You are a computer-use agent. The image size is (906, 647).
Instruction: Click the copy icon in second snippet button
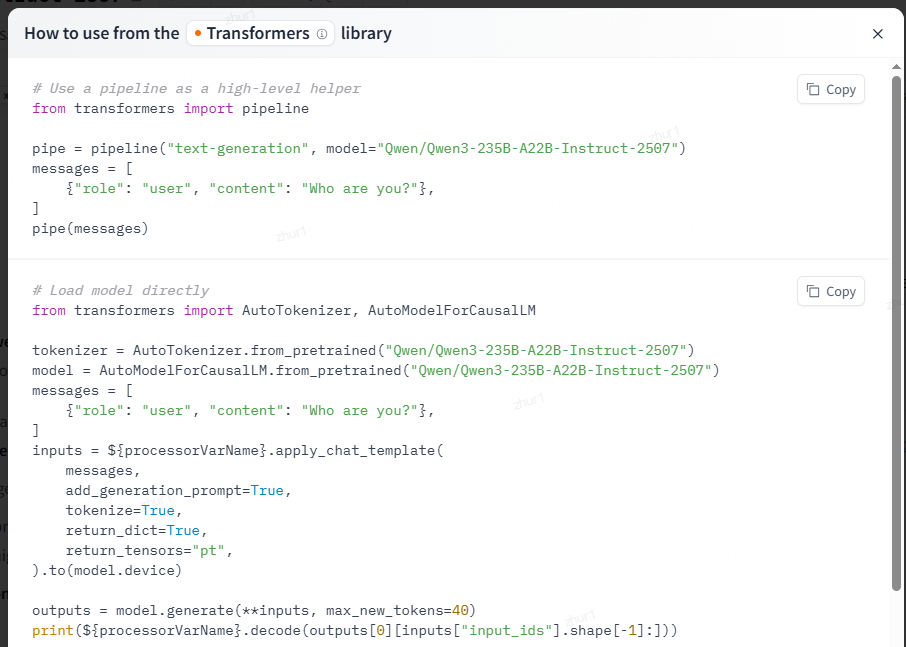(x=813, y=291)
